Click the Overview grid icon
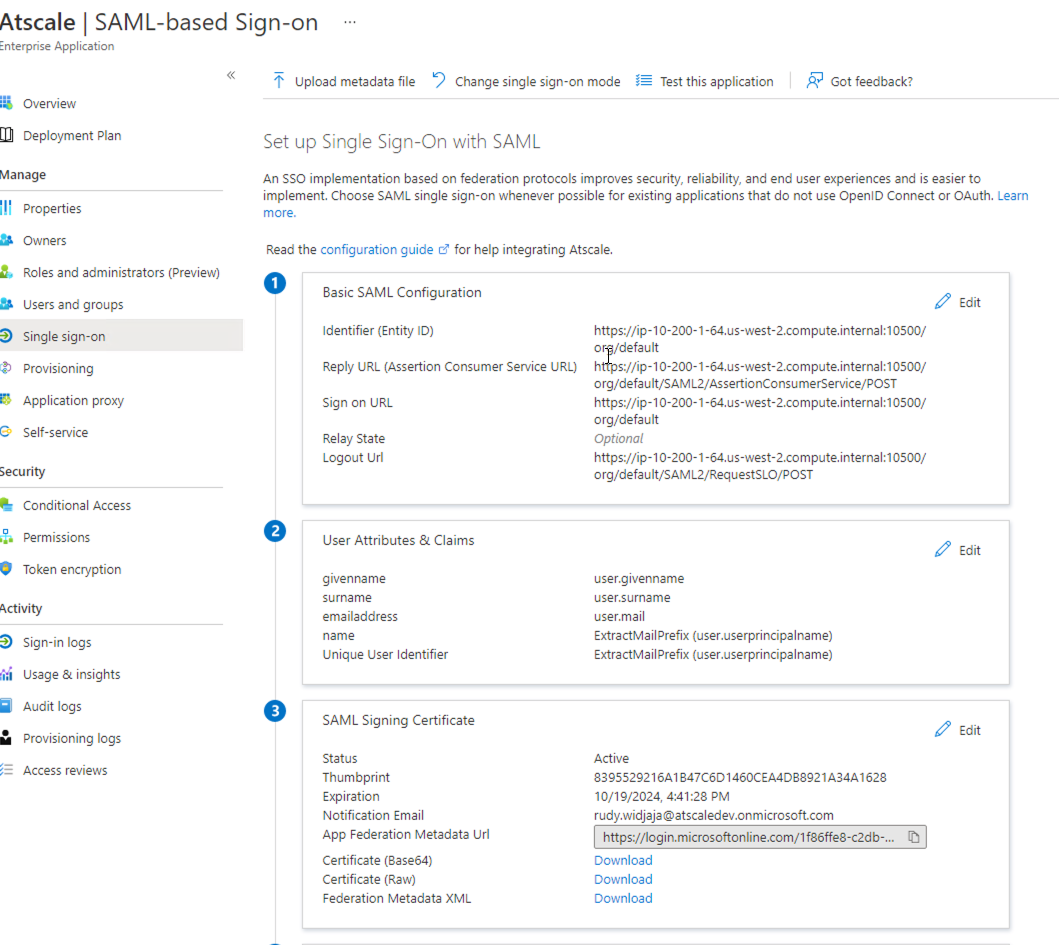This screenshot has width=1059, height=945. (x=6, y=103)
